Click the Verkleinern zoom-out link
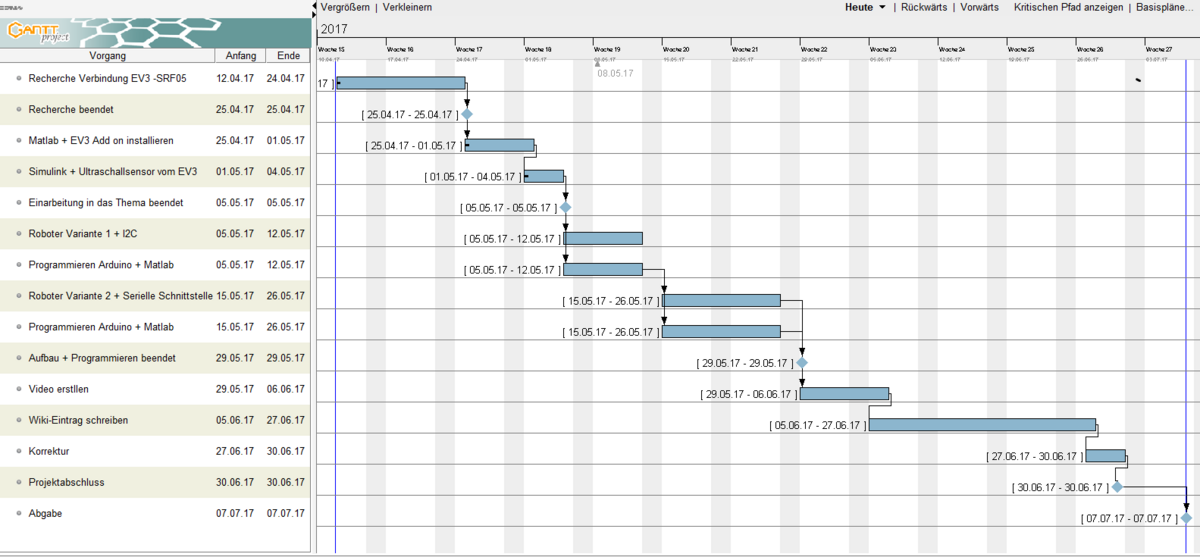 [x=404, y=7]
